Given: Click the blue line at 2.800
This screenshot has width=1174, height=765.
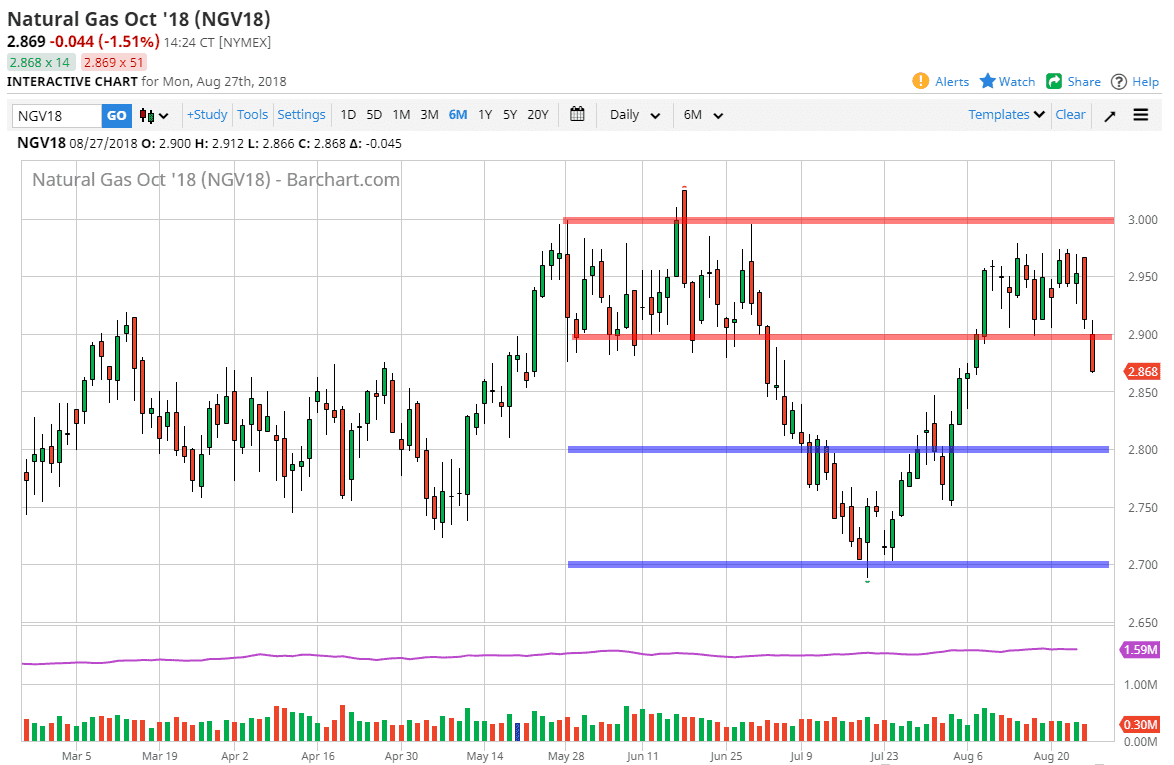Looking at the screenshot, I should tap(839, 450).
